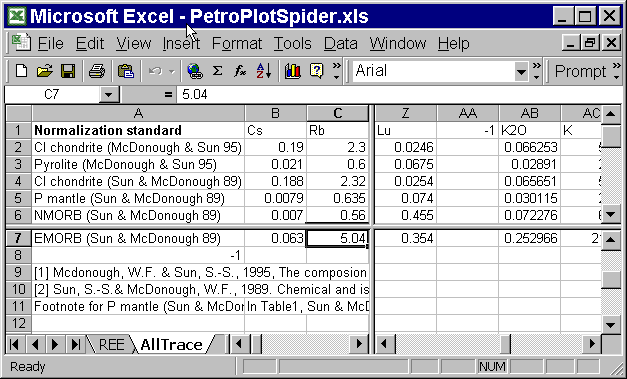Image resolution: width=627 pixels, height=379 pixels.
Task: Select column header AB
Action: pyautogui.click(x=529, y=114)
